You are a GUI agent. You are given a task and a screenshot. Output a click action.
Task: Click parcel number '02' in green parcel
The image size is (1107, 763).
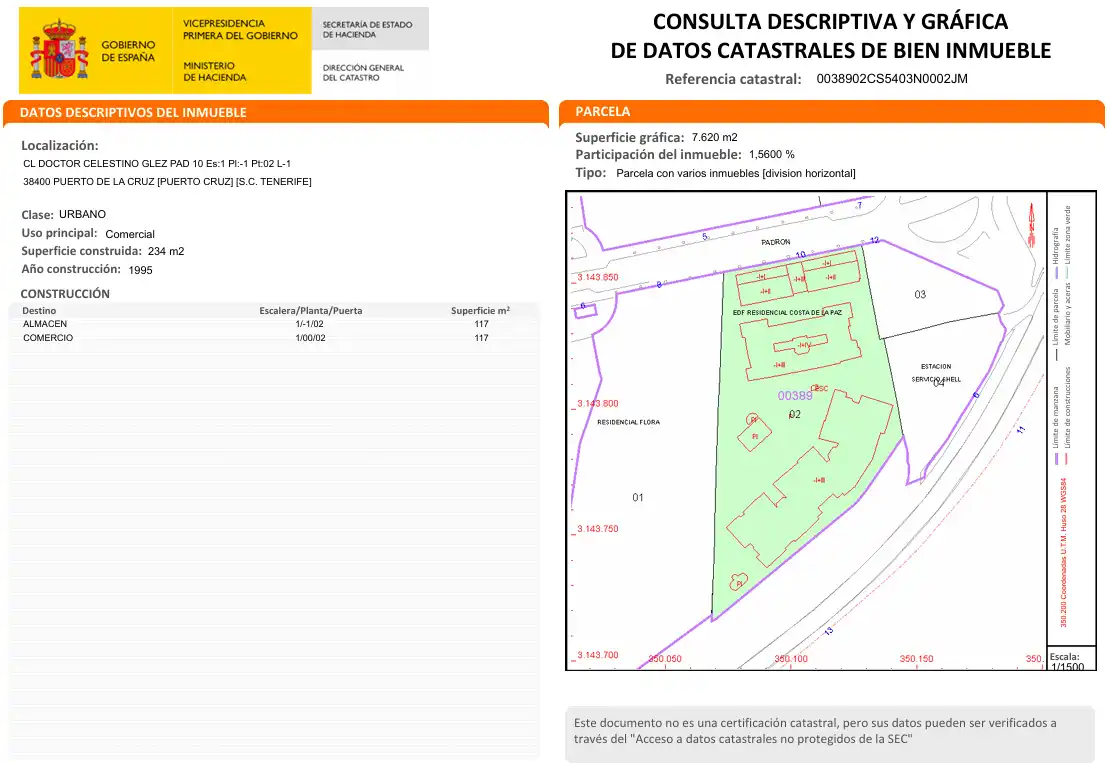click(x=795, y=414)
